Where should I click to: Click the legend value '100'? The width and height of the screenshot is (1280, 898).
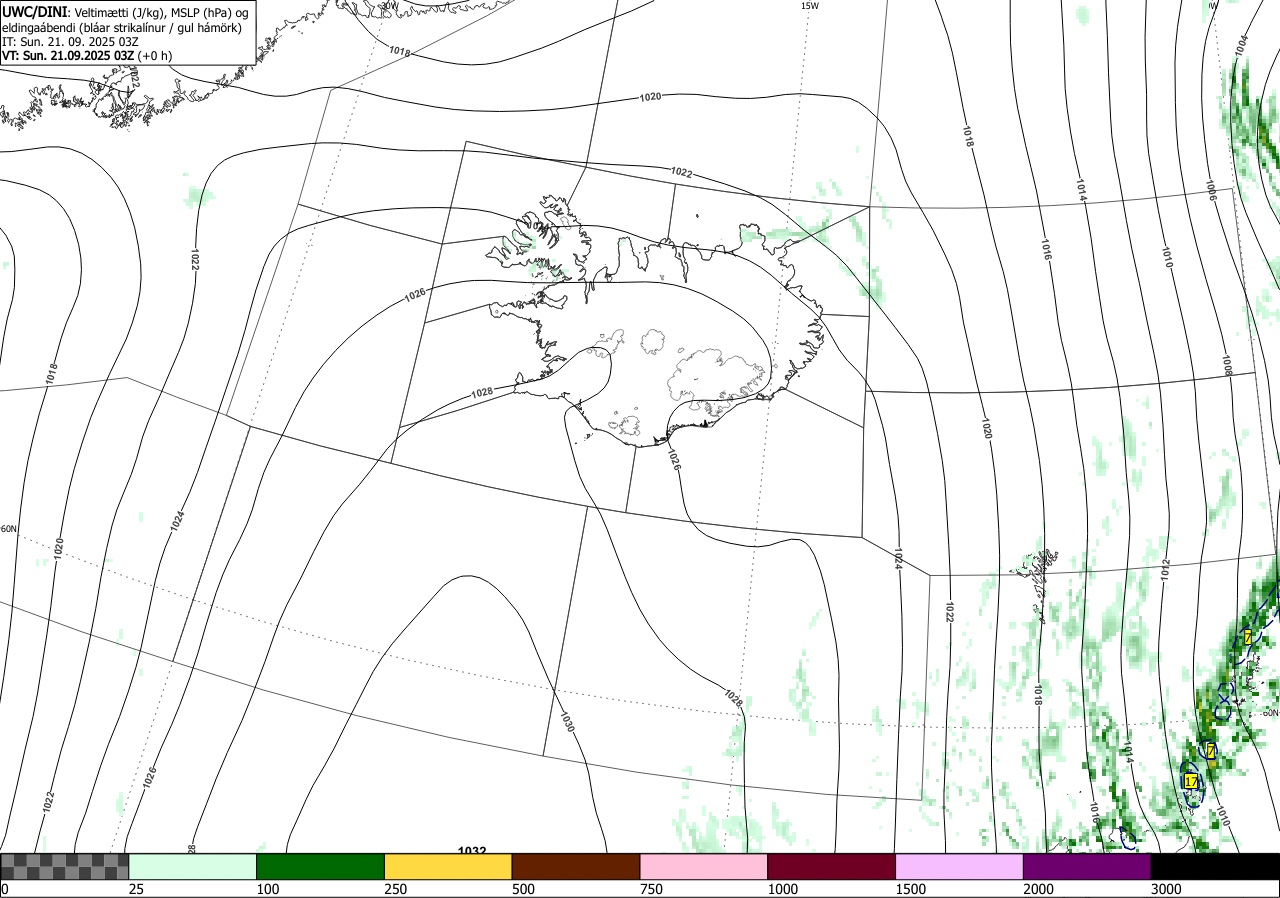pyautogui.click(x=267, y=889)
